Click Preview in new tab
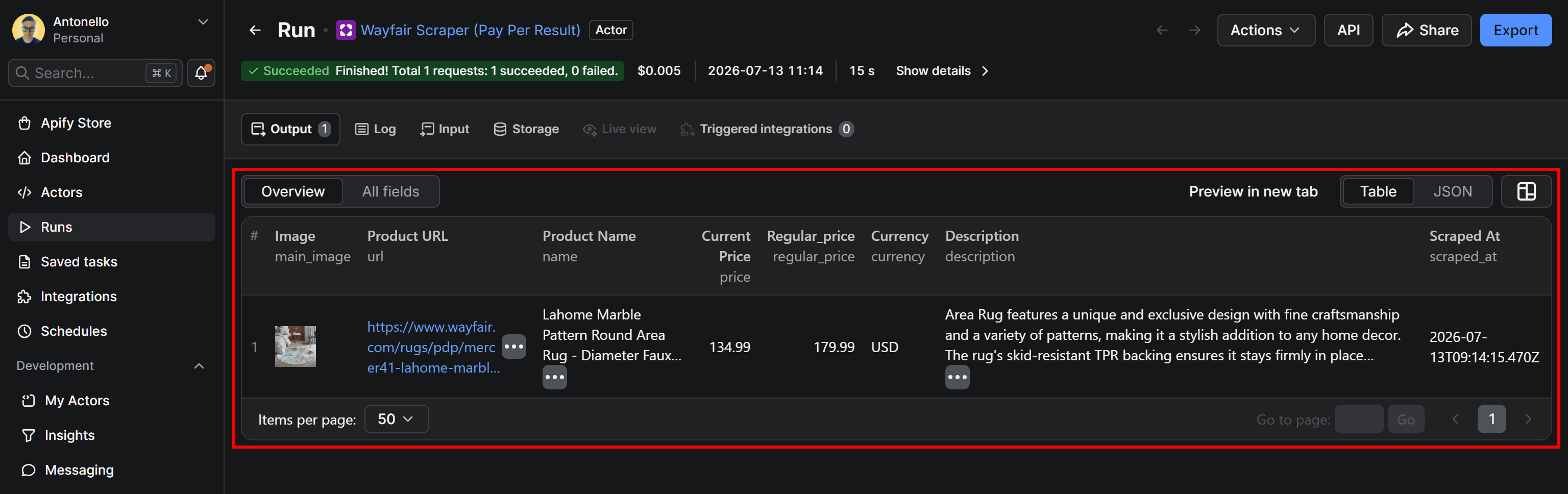This screenshot has width=1568, height=494. click(1253, 192)
